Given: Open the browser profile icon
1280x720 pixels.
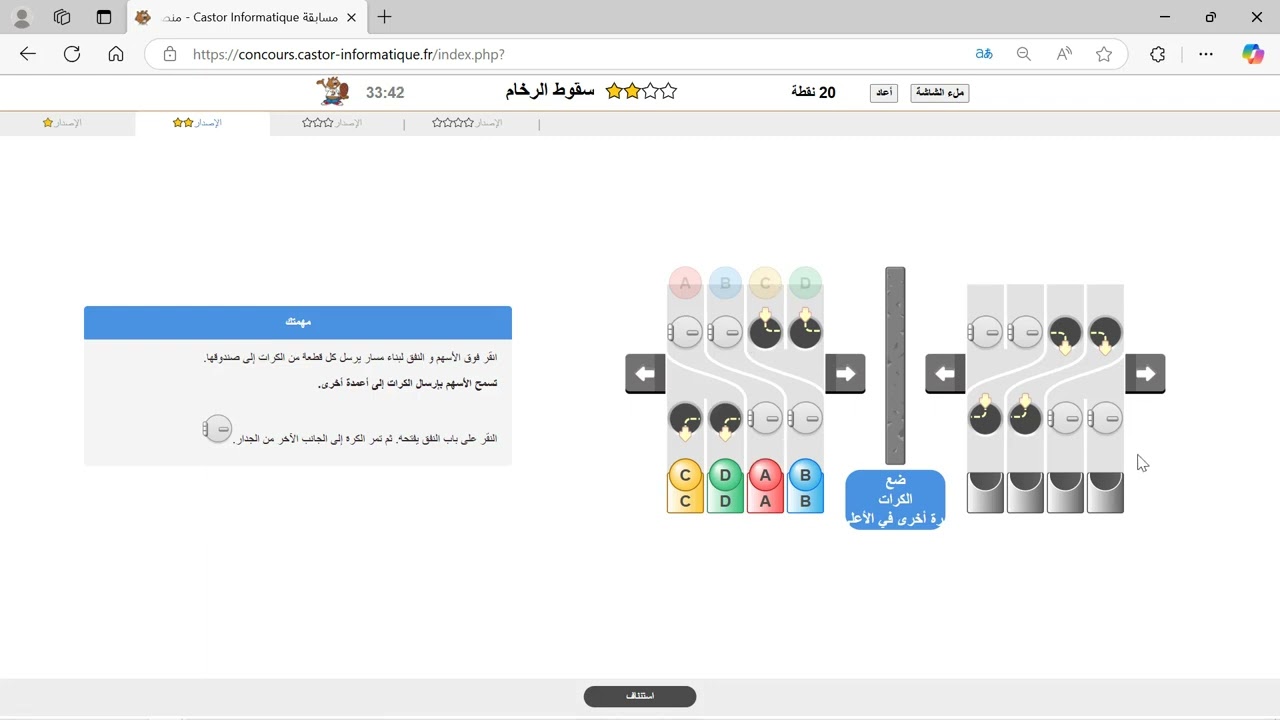Looking at the screenshot, I should point(21,17).
